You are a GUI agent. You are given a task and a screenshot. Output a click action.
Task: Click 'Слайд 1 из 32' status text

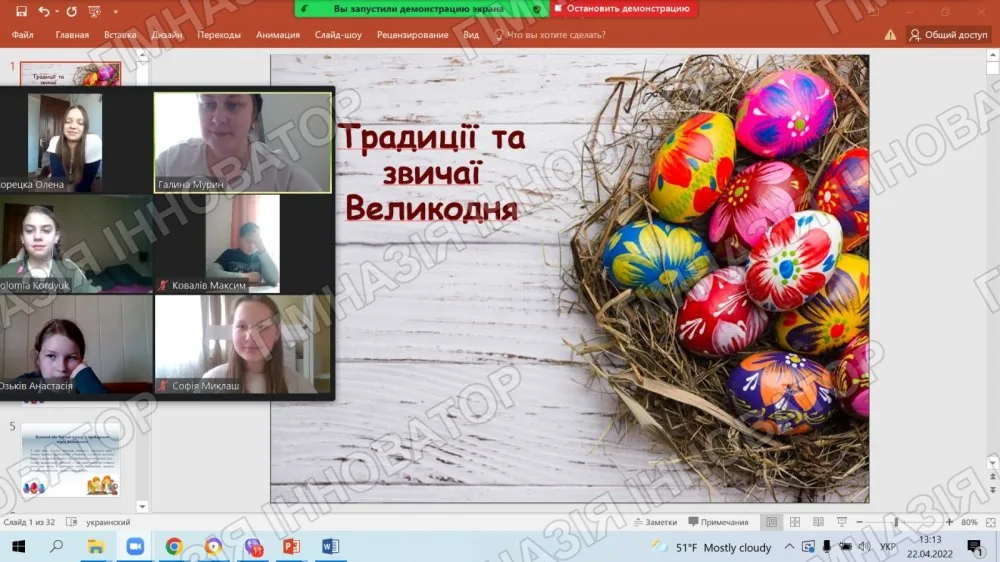tap(29, 522)
